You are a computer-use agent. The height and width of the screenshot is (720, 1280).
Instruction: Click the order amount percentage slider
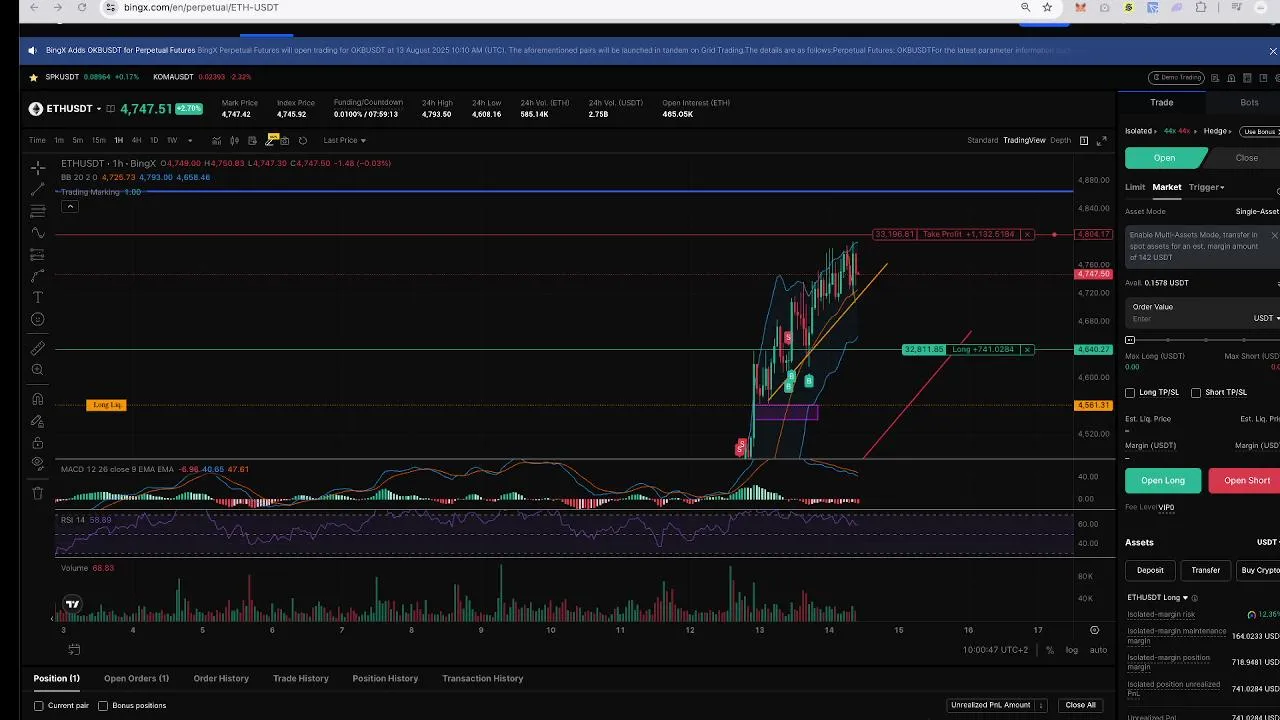click(x=1202, y=340)
